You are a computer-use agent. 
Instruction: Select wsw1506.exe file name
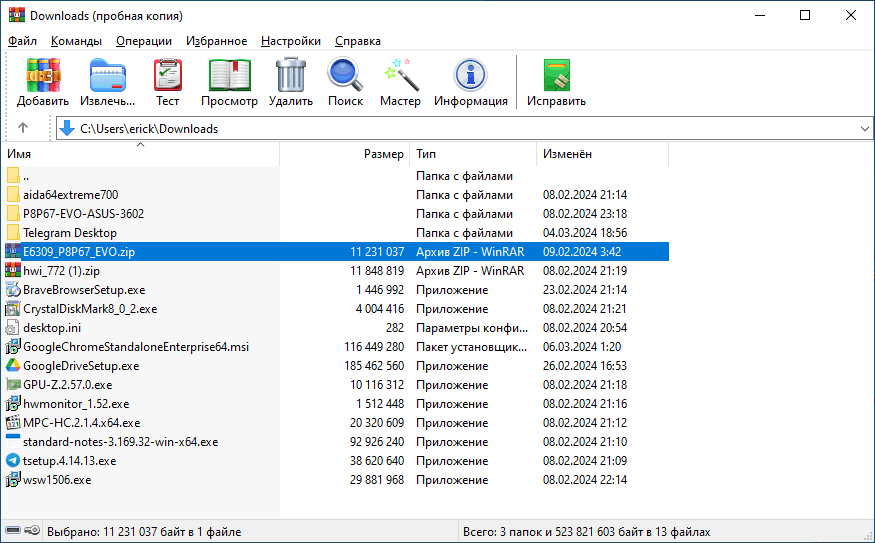click(57, 479)
